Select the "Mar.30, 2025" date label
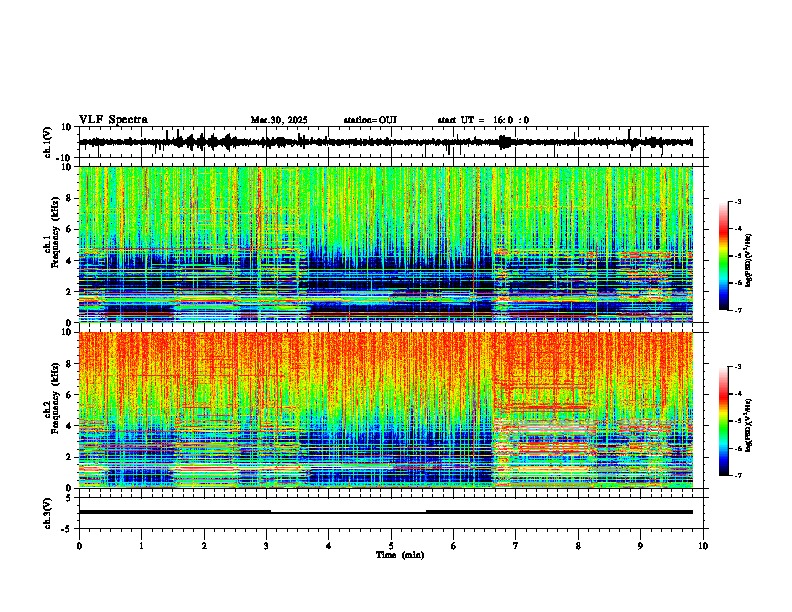The width and height of the screenshot is (792, 612). 279,120
